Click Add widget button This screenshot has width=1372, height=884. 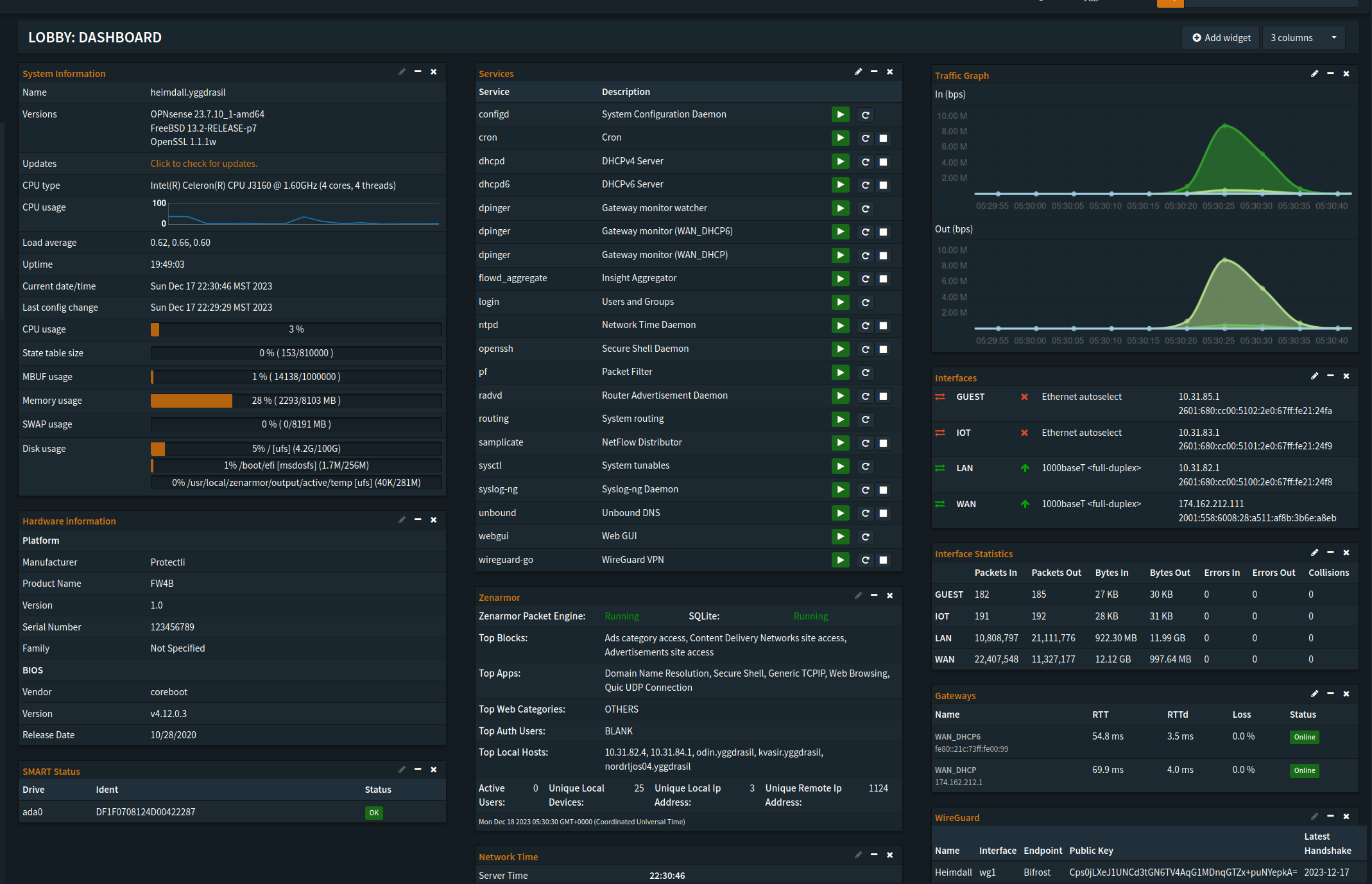(x=1221, y=38)
